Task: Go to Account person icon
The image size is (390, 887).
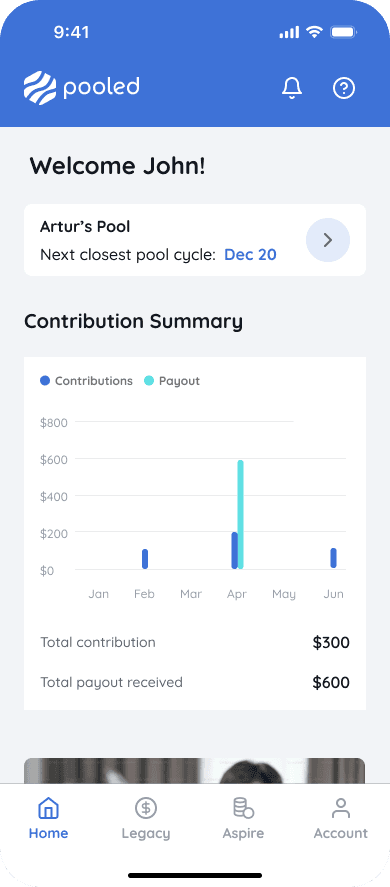Action: pos(341,808)
